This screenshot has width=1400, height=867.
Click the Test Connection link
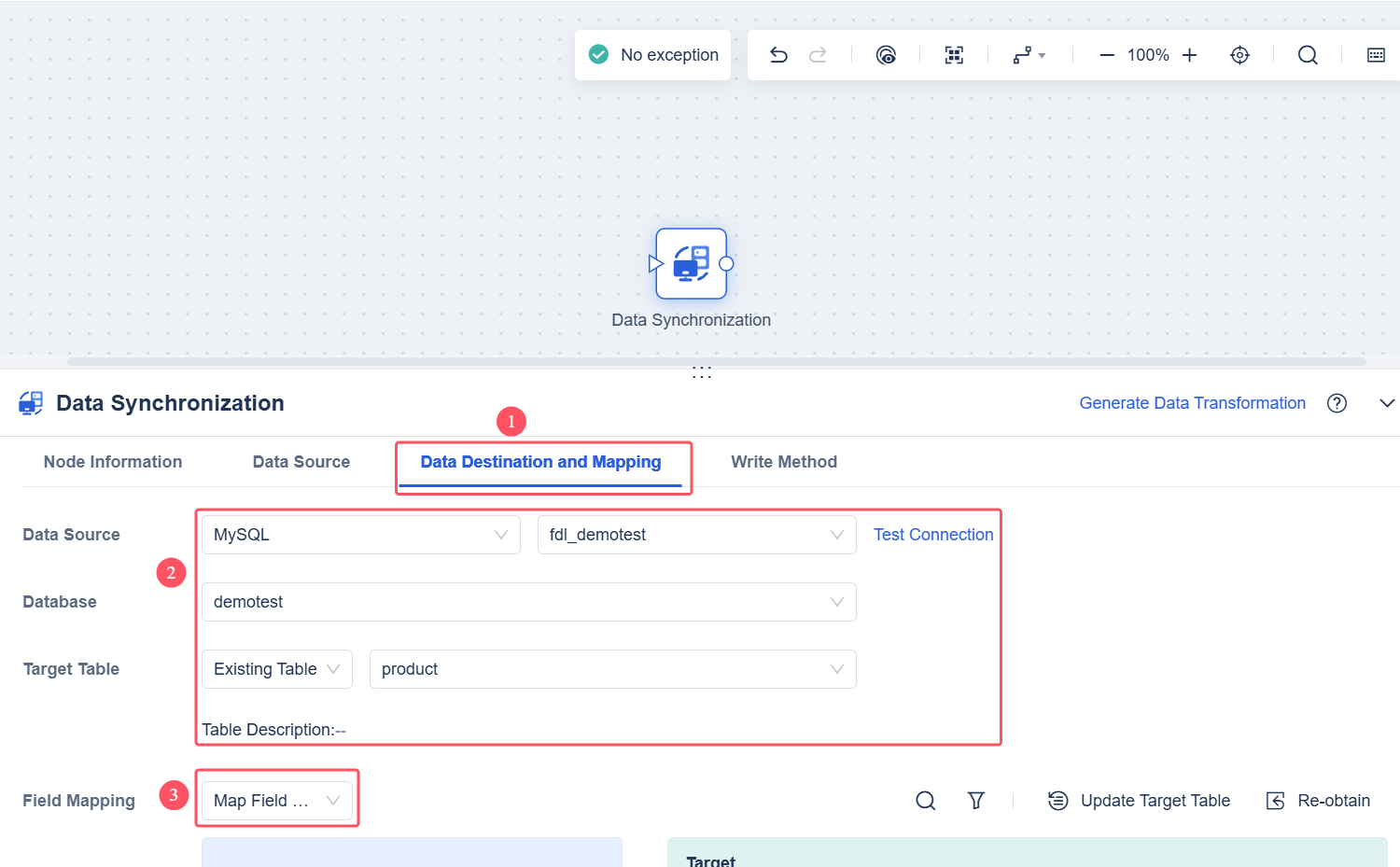[933, 535]
